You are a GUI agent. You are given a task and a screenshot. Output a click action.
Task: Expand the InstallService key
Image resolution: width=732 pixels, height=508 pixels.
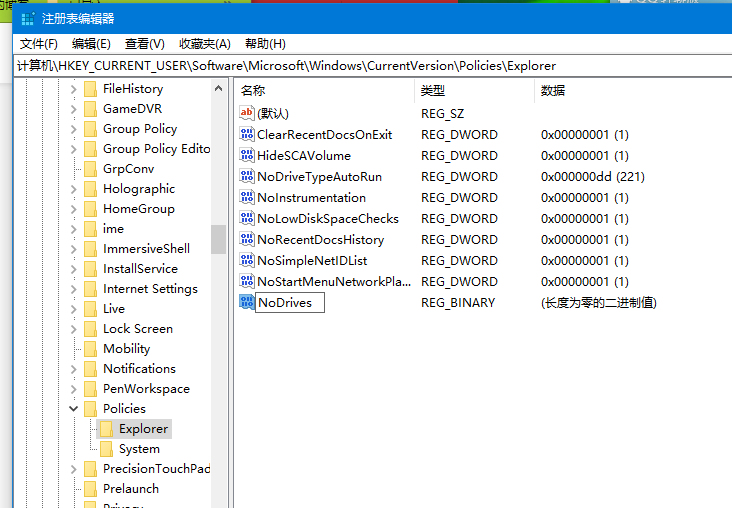pos(73,269)
